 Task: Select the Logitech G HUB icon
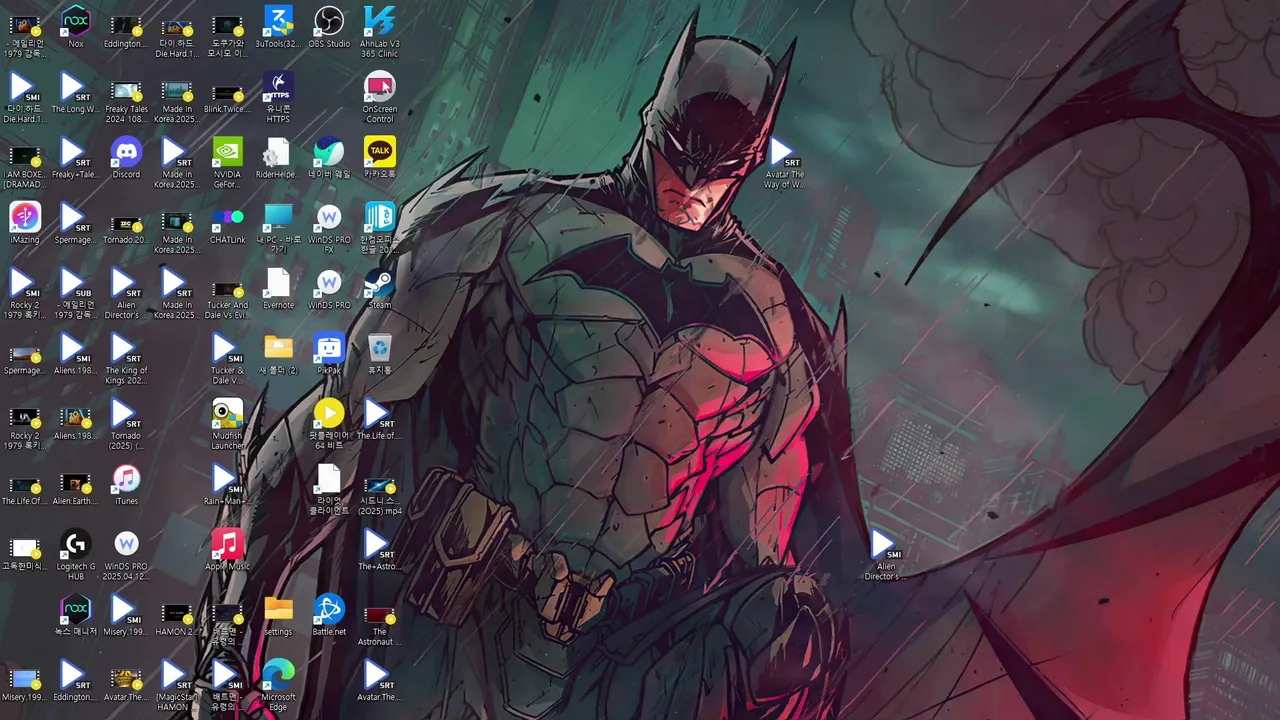point(76,555)
